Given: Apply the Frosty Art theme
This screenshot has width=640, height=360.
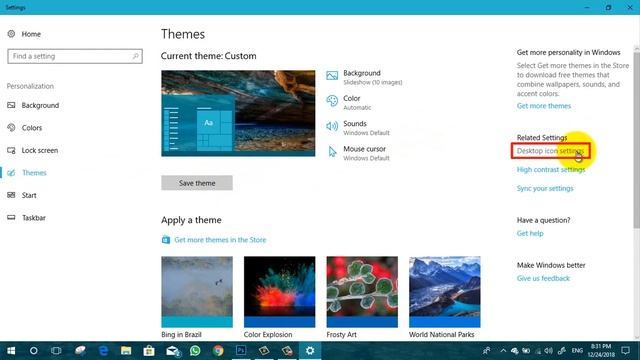Looking at the screenshot, I should [362, 292].
